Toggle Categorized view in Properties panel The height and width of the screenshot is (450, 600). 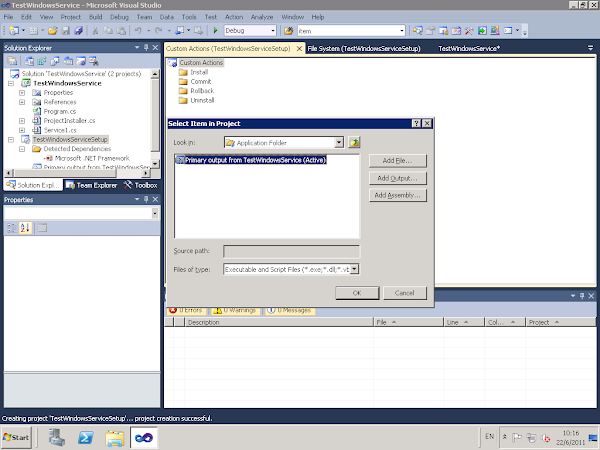12,228
